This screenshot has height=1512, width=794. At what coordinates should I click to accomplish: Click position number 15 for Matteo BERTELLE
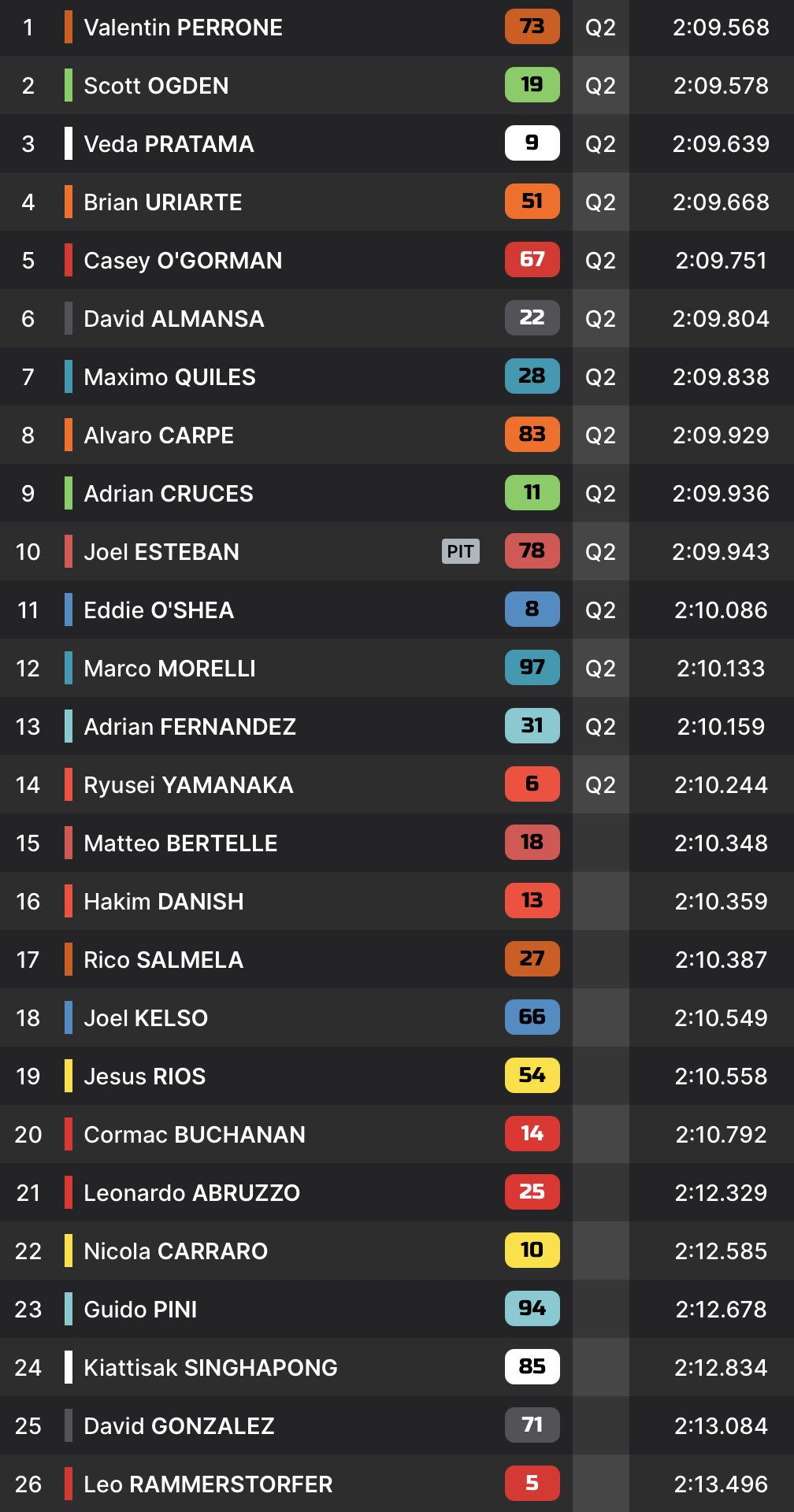point(28,843)
